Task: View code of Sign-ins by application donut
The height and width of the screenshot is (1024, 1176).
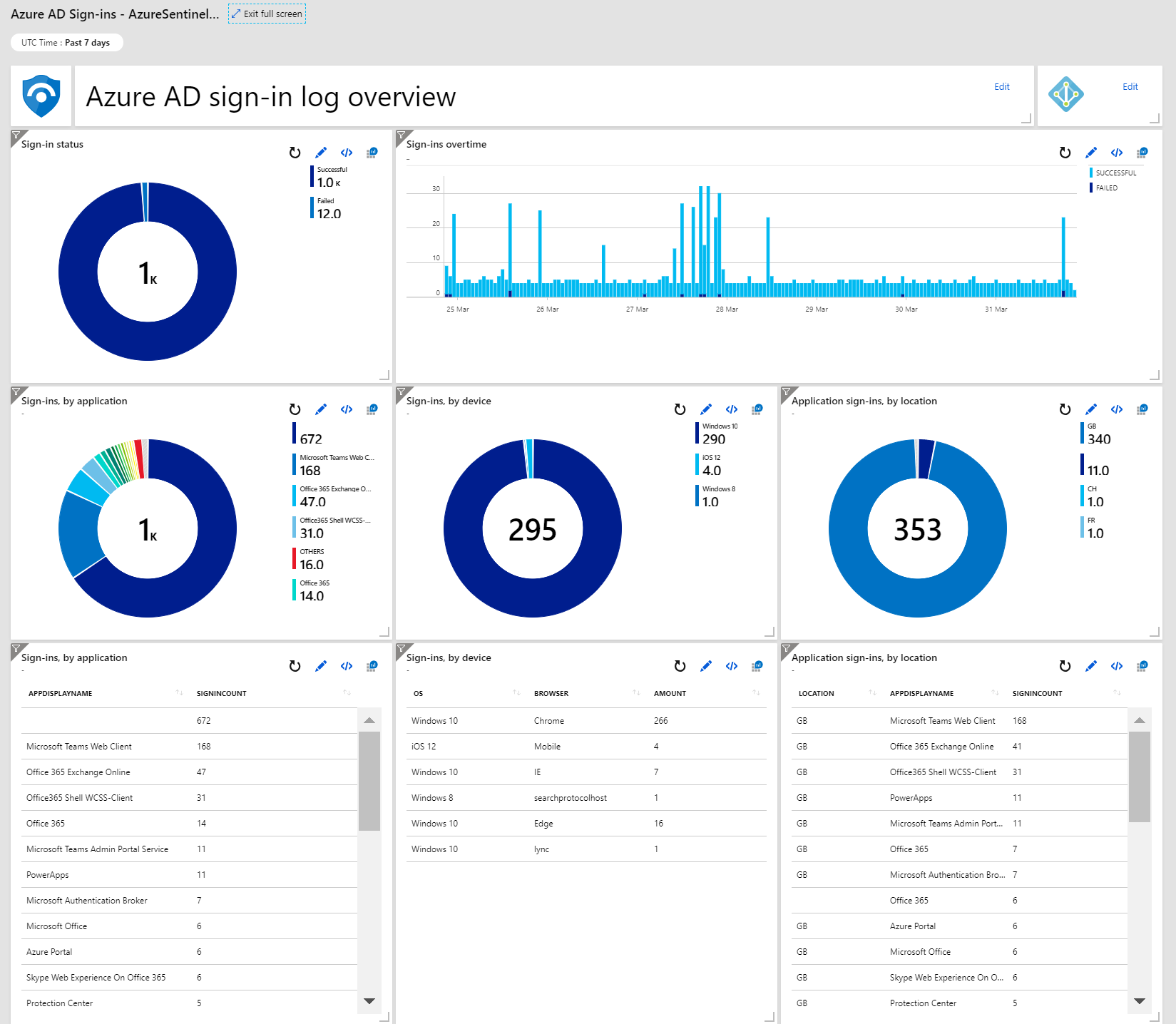Action: pos(347,409)
